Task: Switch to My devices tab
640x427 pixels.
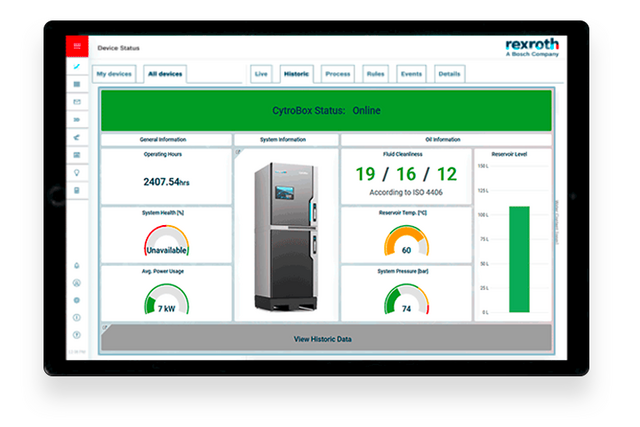Action: point(114,74)
